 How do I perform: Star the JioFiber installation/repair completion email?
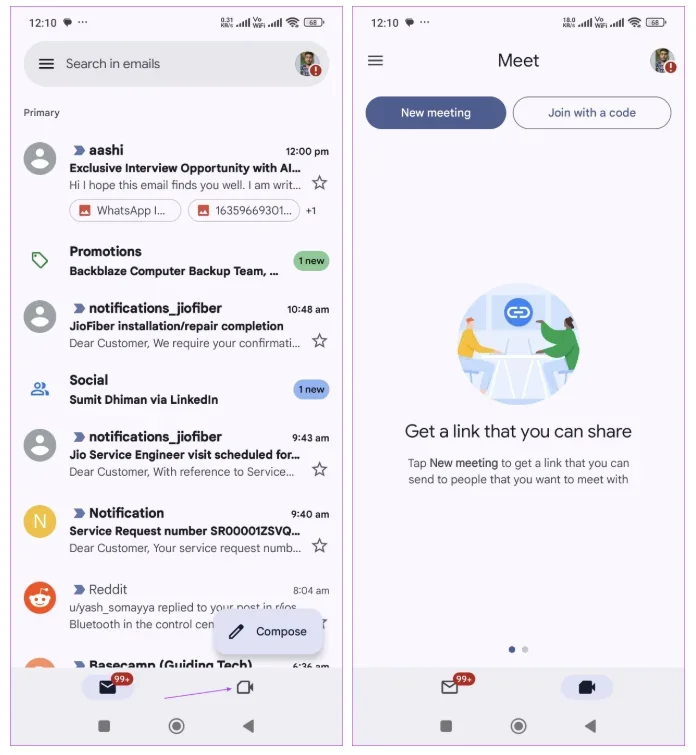(x=319, y=341)
